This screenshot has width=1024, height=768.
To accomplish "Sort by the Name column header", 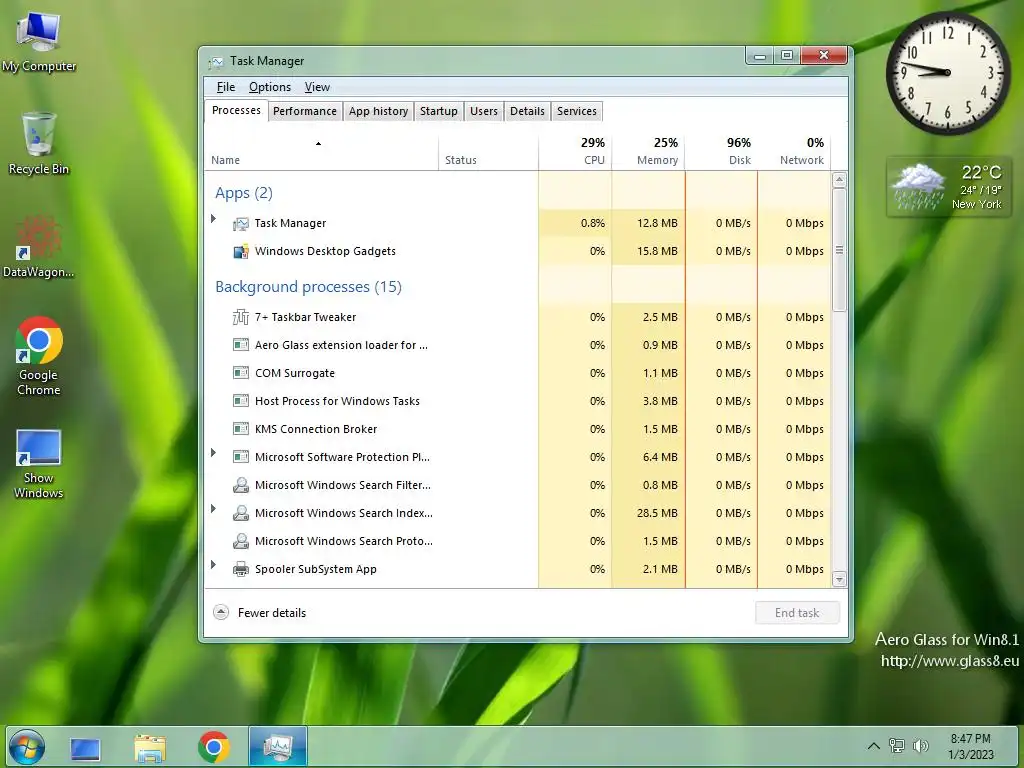I will coord(321,153).
